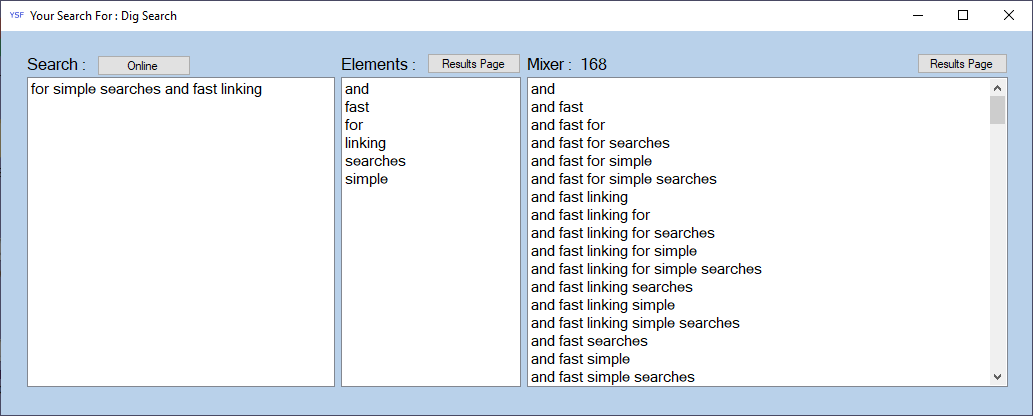1033x416 pixels.
Task: Click the Mixer list scrollbar thumb
Action: click(997, 110)
